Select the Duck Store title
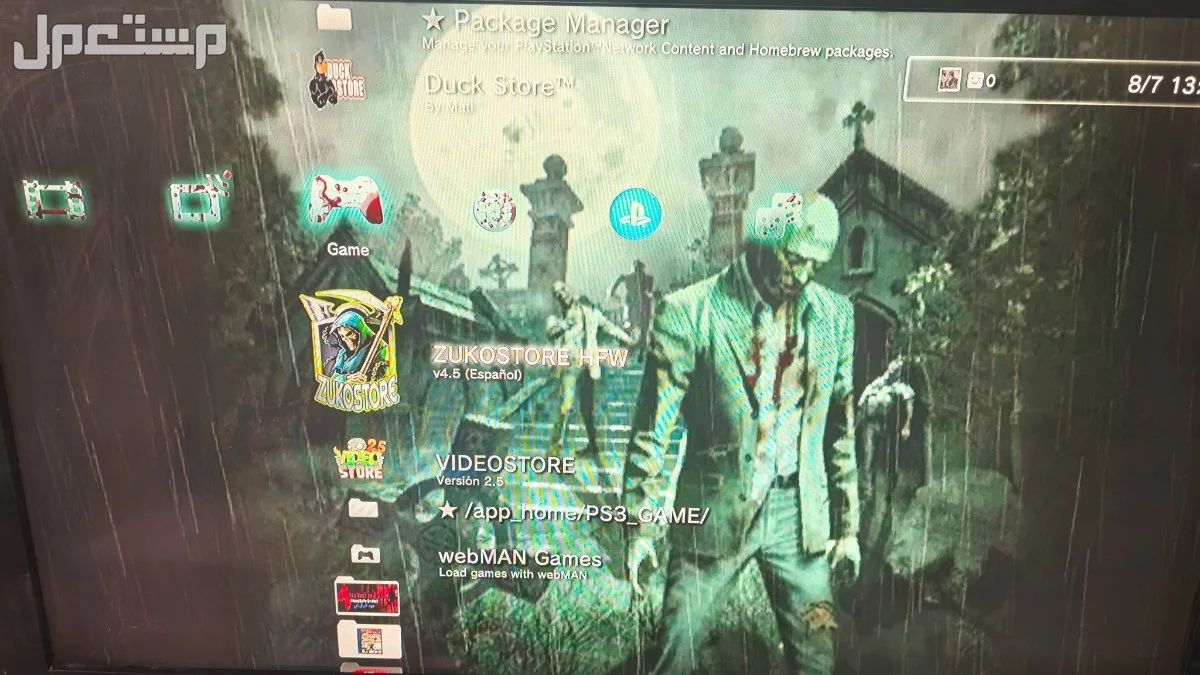The image size is (1200, 675). 500,85
